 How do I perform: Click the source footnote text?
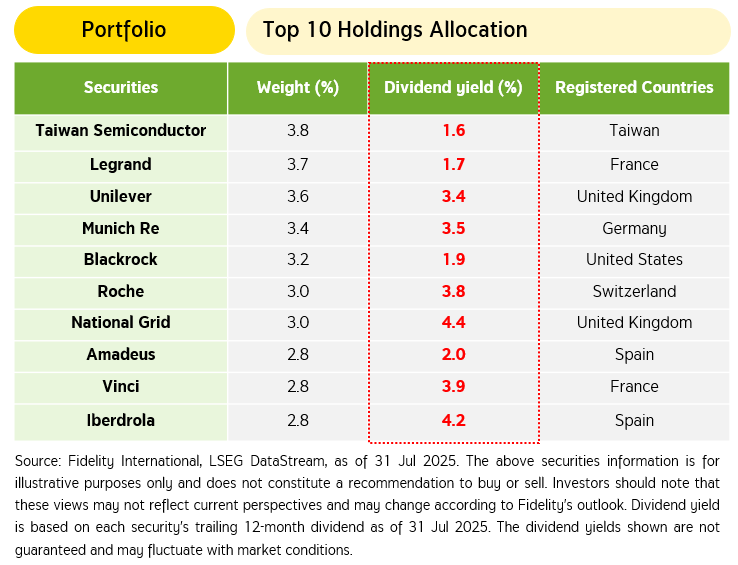click(x=368, y=504)
